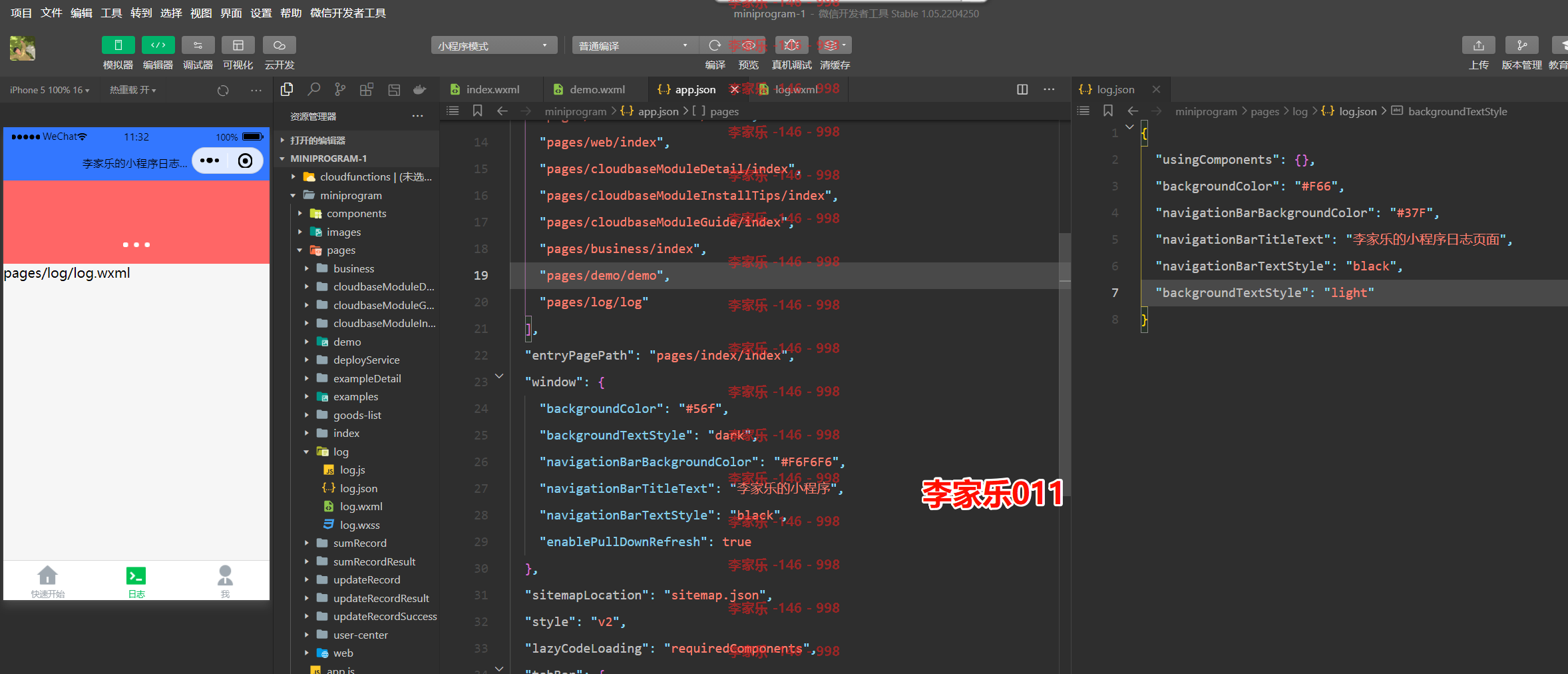1568x674 pixels.
Task: Click the preview eye icon
Action: tap(749, 45)
